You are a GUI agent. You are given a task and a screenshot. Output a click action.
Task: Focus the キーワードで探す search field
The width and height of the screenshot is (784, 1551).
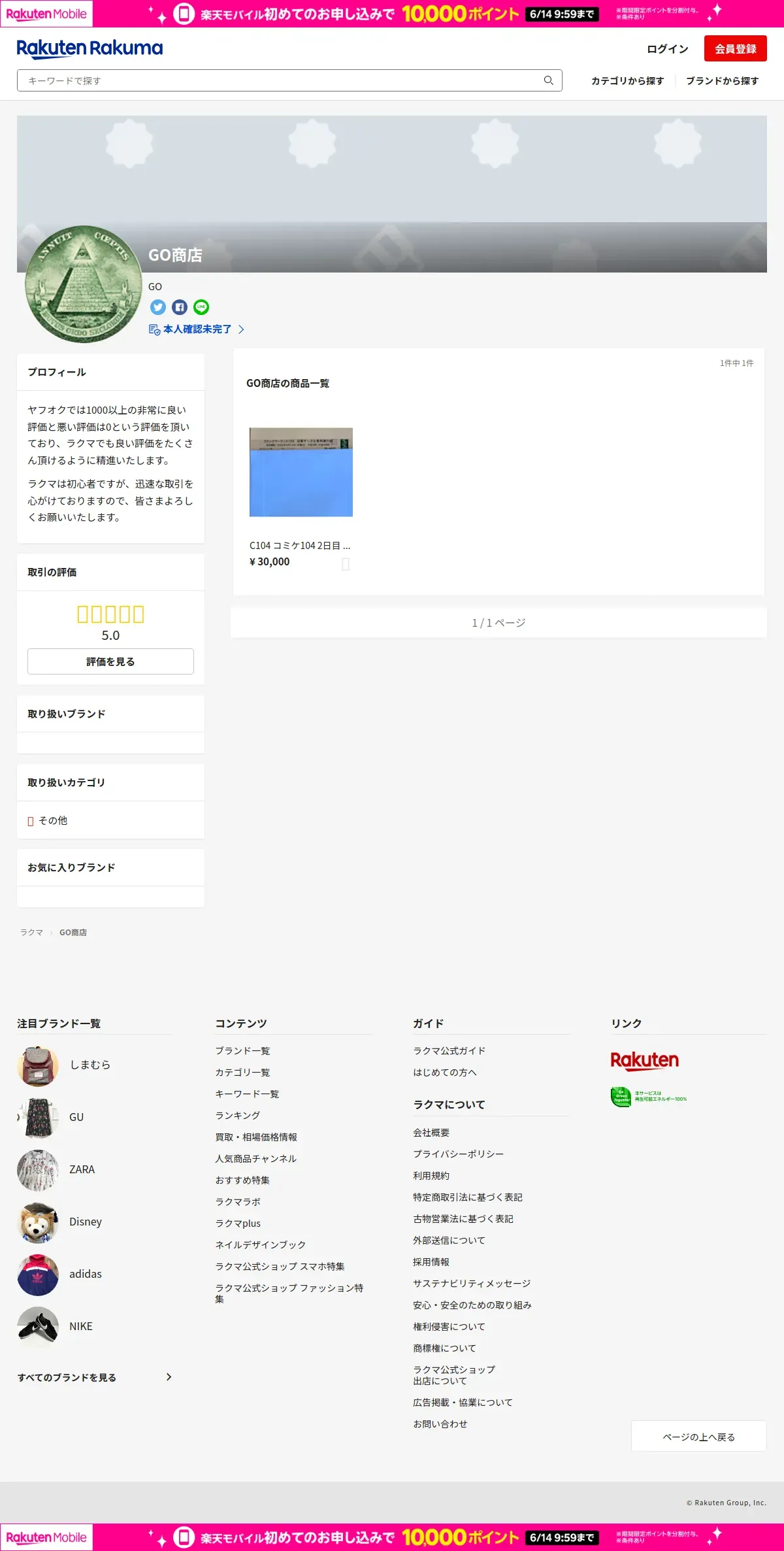point(289,80)
